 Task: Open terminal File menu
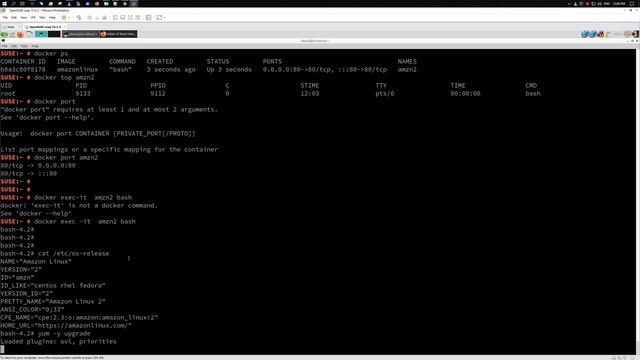(x=4, y=46)
